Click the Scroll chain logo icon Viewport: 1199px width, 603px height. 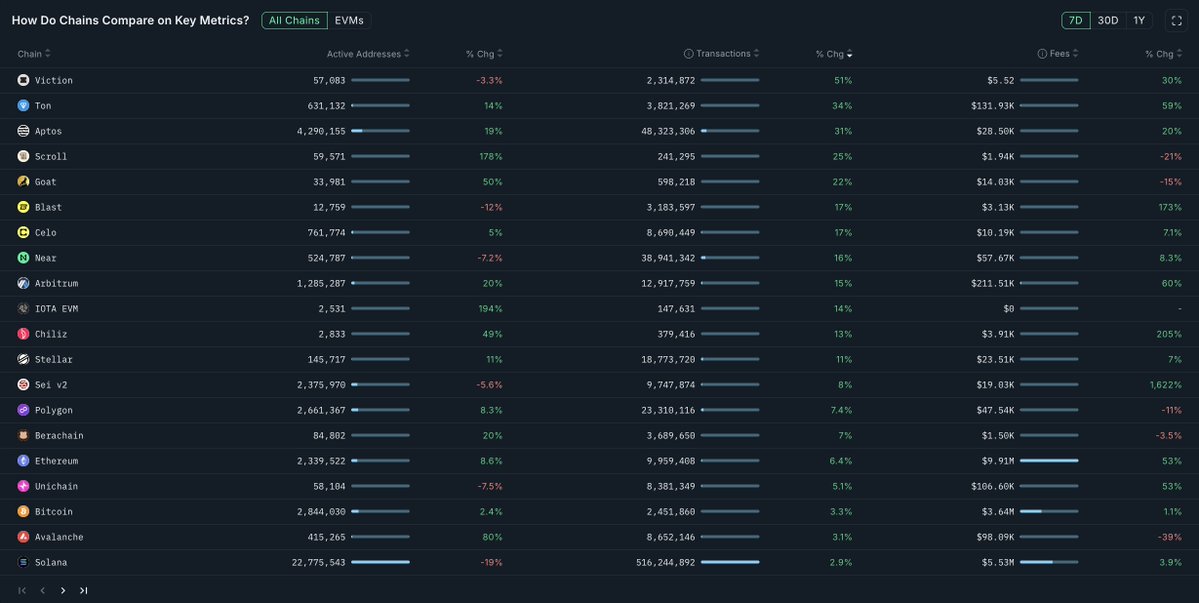tap(23, 156)
